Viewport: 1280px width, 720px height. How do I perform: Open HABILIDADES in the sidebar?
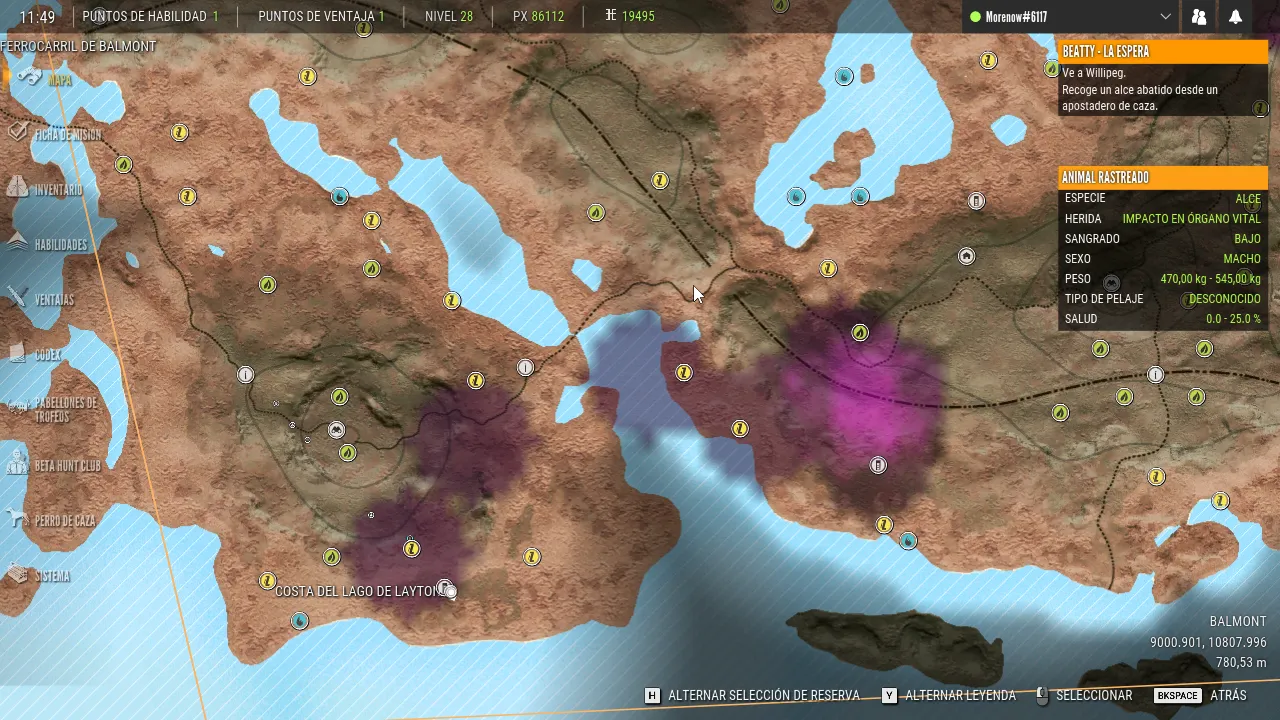tap(48, 244)
